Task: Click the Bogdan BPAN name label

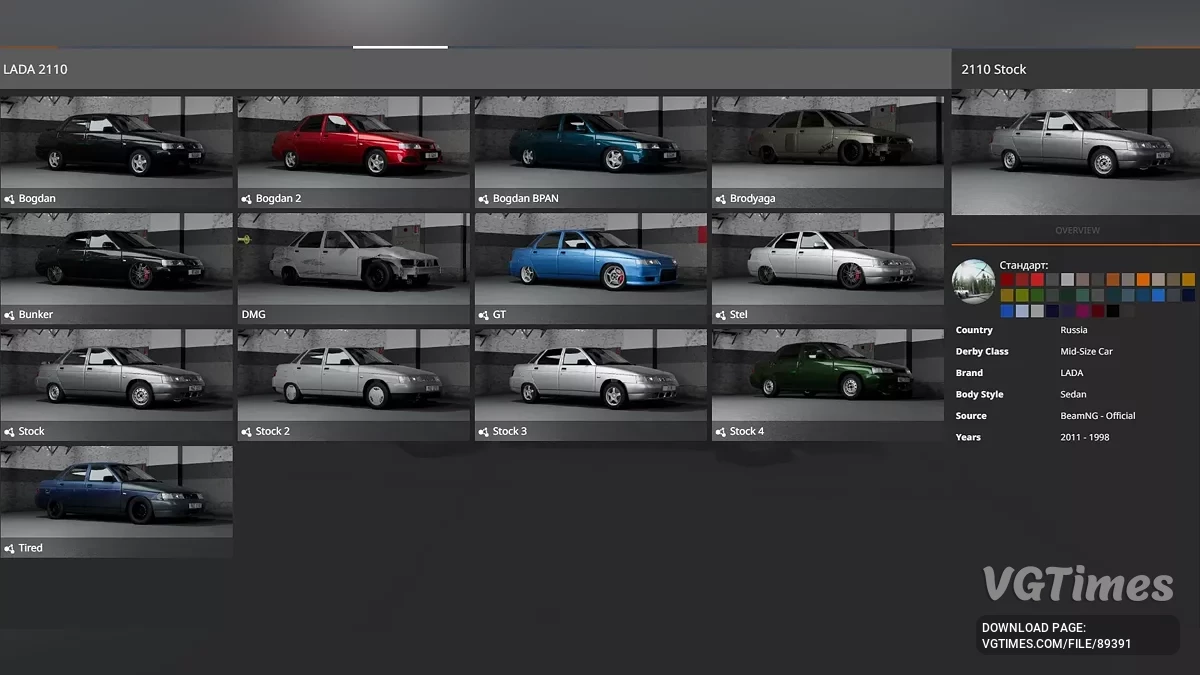Action: click(526, 199)
